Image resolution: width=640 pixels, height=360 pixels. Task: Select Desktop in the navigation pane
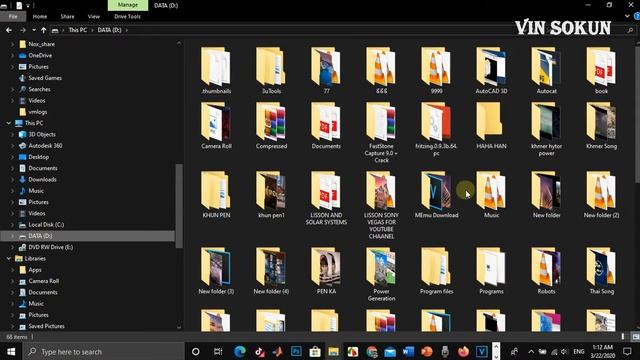[38, 157]
